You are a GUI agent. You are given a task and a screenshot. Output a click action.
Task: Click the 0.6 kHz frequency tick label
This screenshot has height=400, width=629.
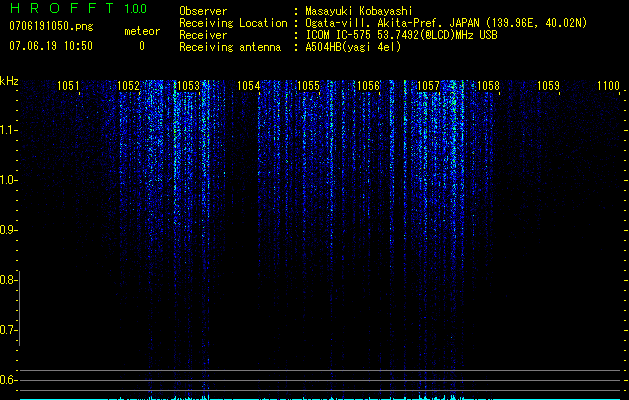[7, 380]
